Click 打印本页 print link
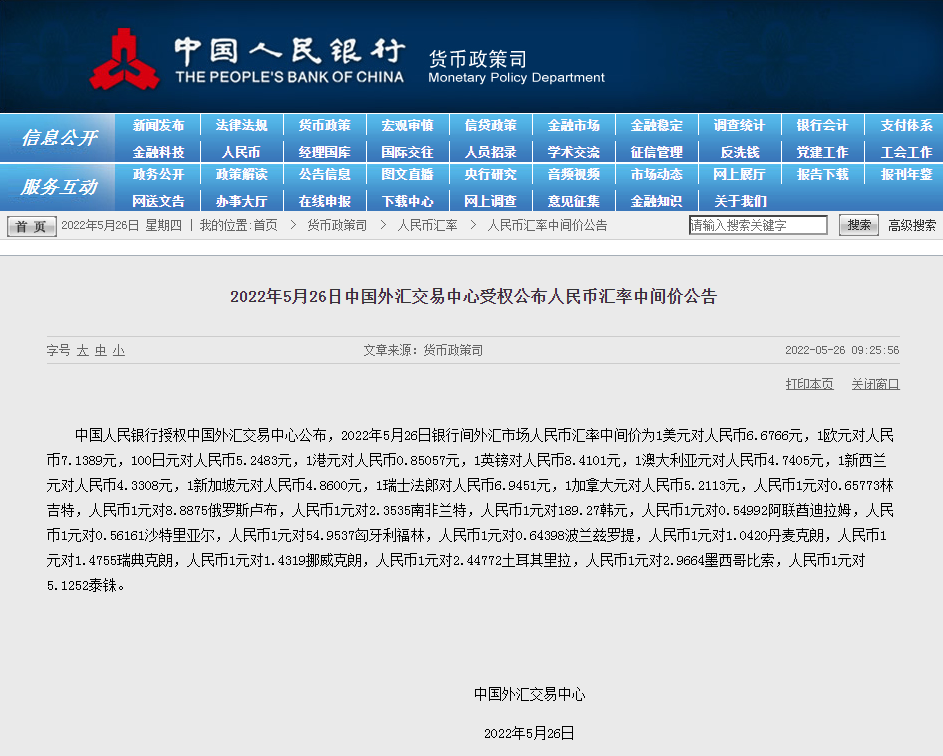Image resolution: width=943 pixels, height=756 pixels. (809, 384)
